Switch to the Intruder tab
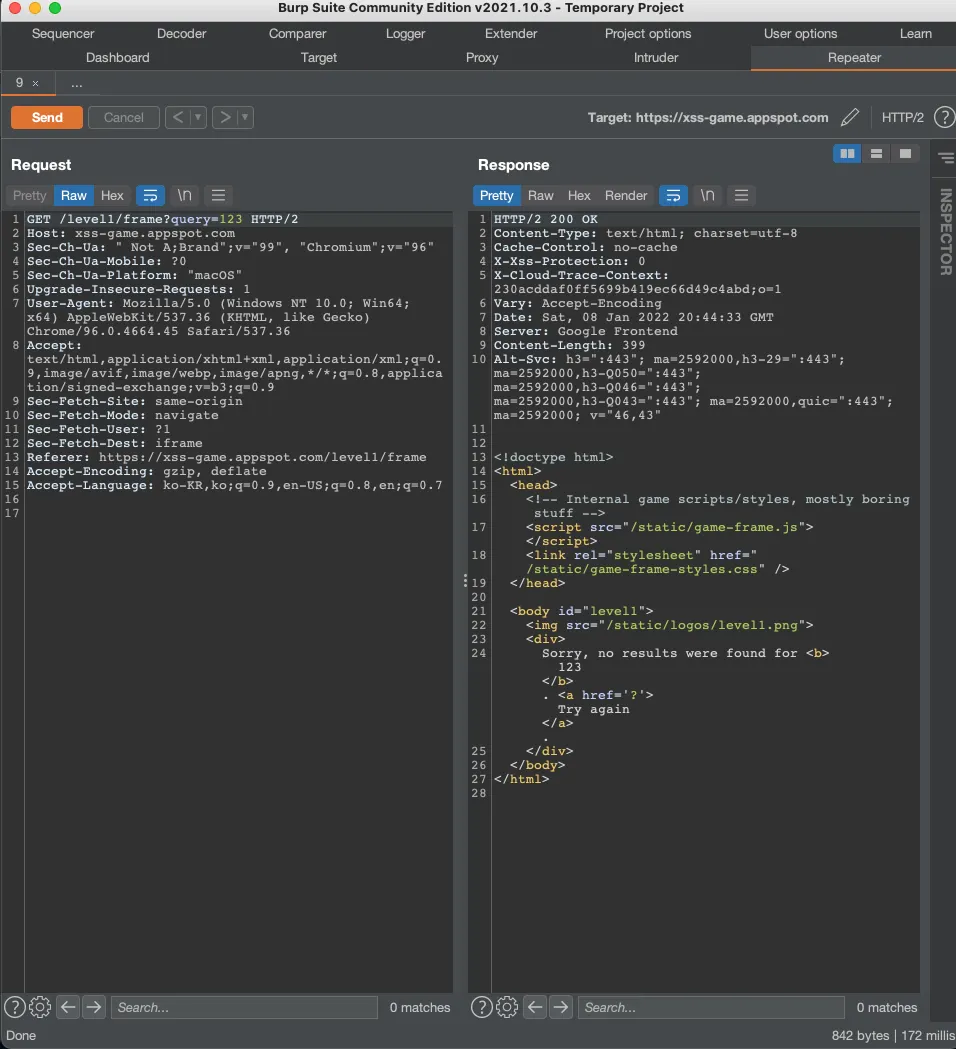The width and height of the screenshot is (956, 1049). (656, 57)
